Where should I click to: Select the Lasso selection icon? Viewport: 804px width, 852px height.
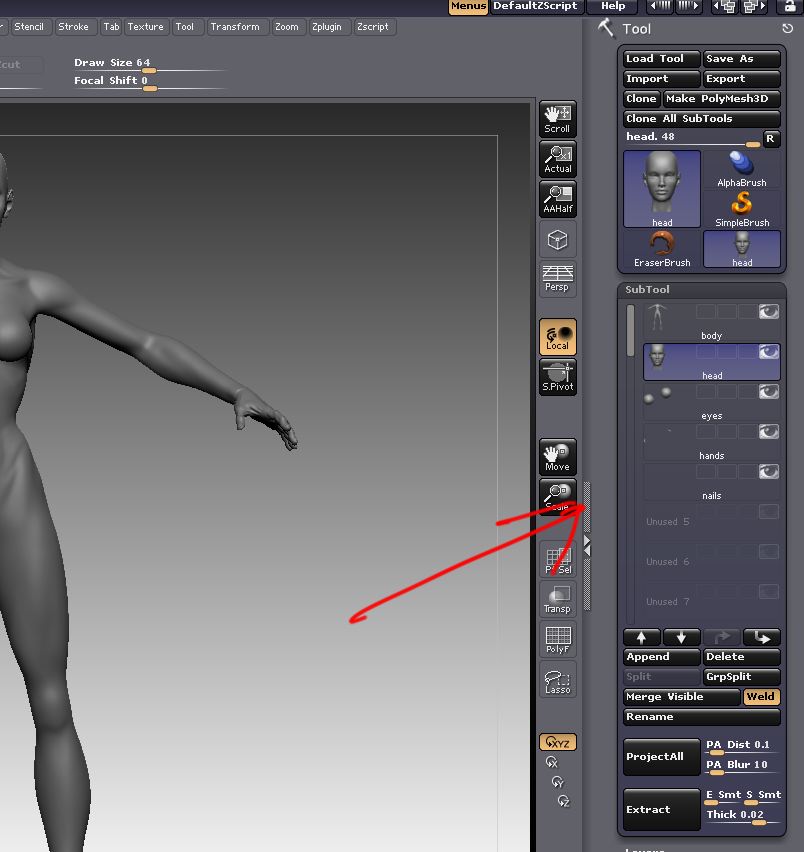click(557, 679)
